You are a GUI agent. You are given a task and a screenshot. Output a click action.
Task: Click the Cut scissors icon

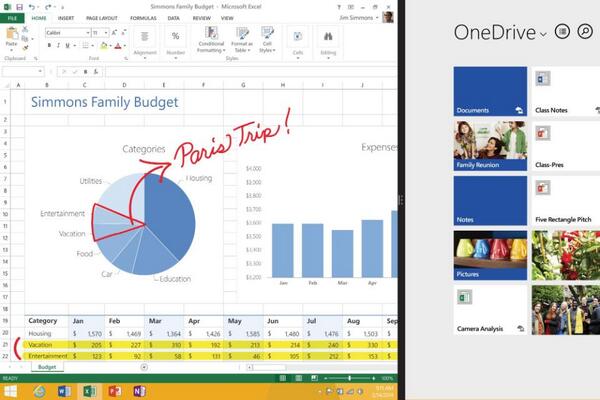25,29
